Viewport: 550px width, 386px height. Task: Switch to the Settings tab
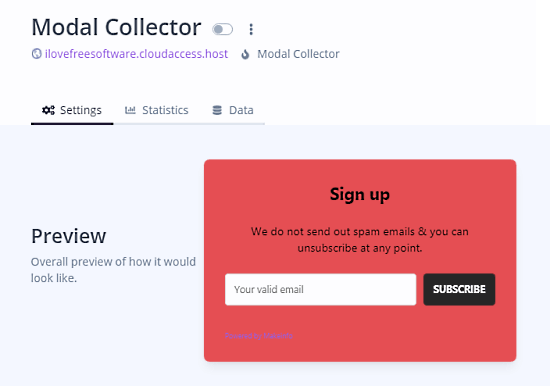tap(72, 110)
